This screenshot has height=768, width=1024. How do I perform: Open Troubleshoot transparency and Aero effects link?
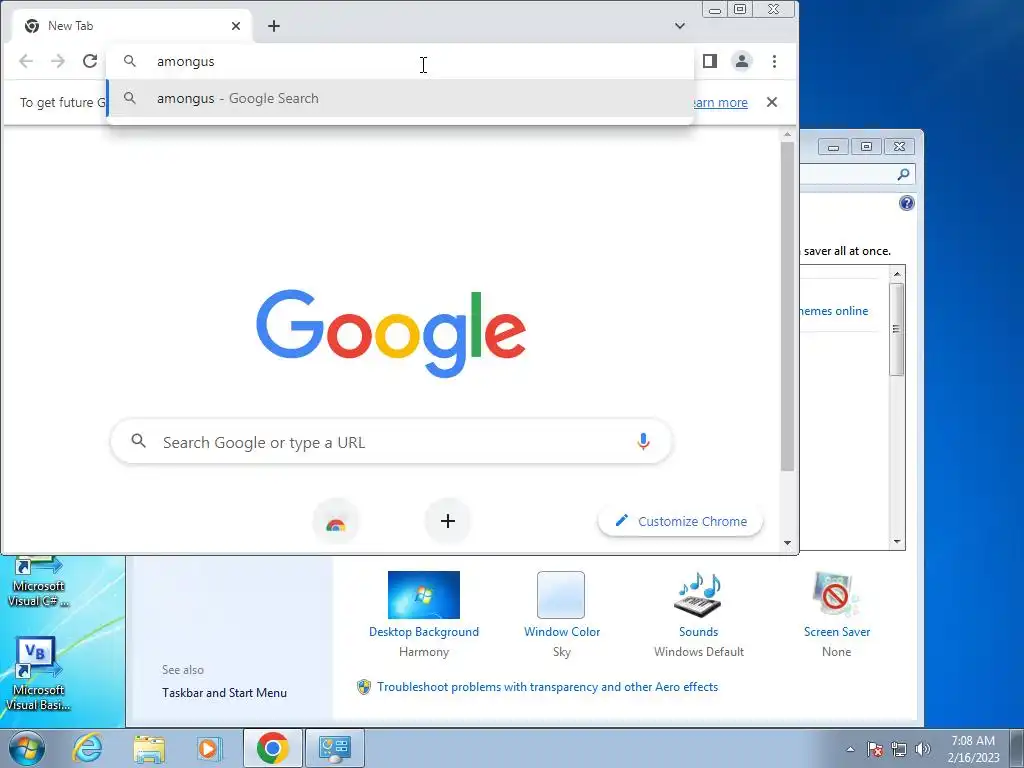[x=547, y=687]
